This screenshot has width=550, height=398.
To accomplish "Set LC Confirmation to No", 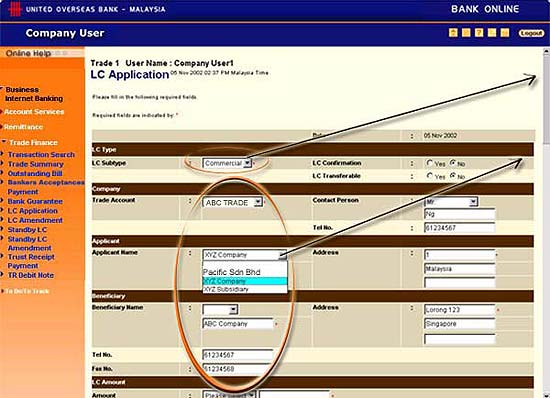I will pyautogui.click(x=453, y=163).
